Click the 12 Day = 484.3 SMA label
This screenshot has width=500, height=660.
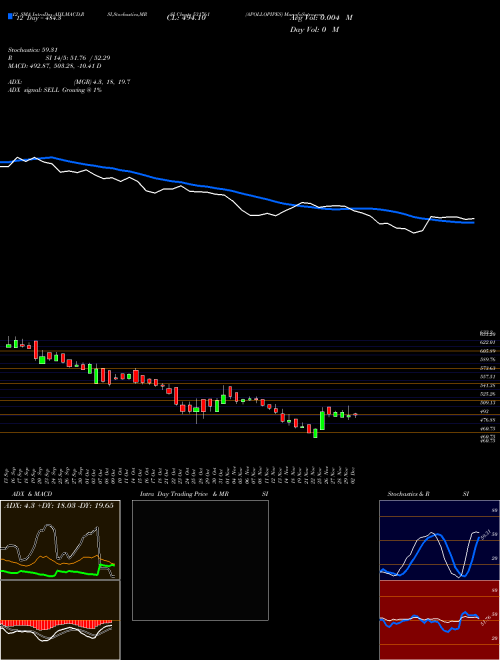38,18
